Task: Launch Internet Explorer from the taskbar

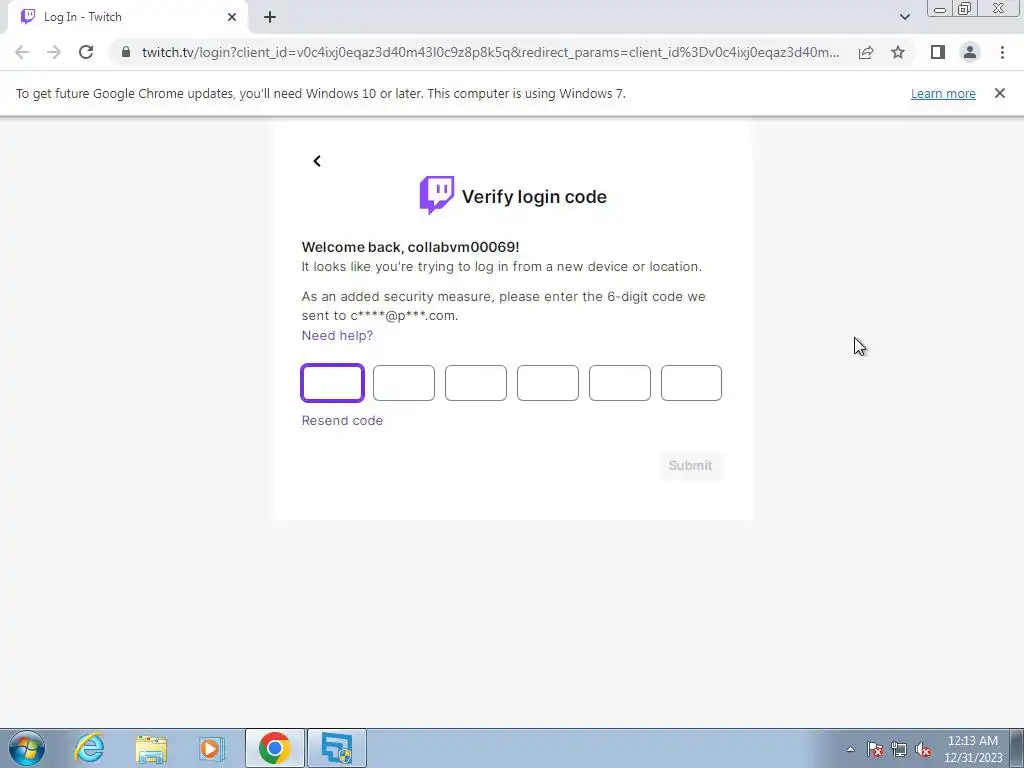Action: (89, 748)
